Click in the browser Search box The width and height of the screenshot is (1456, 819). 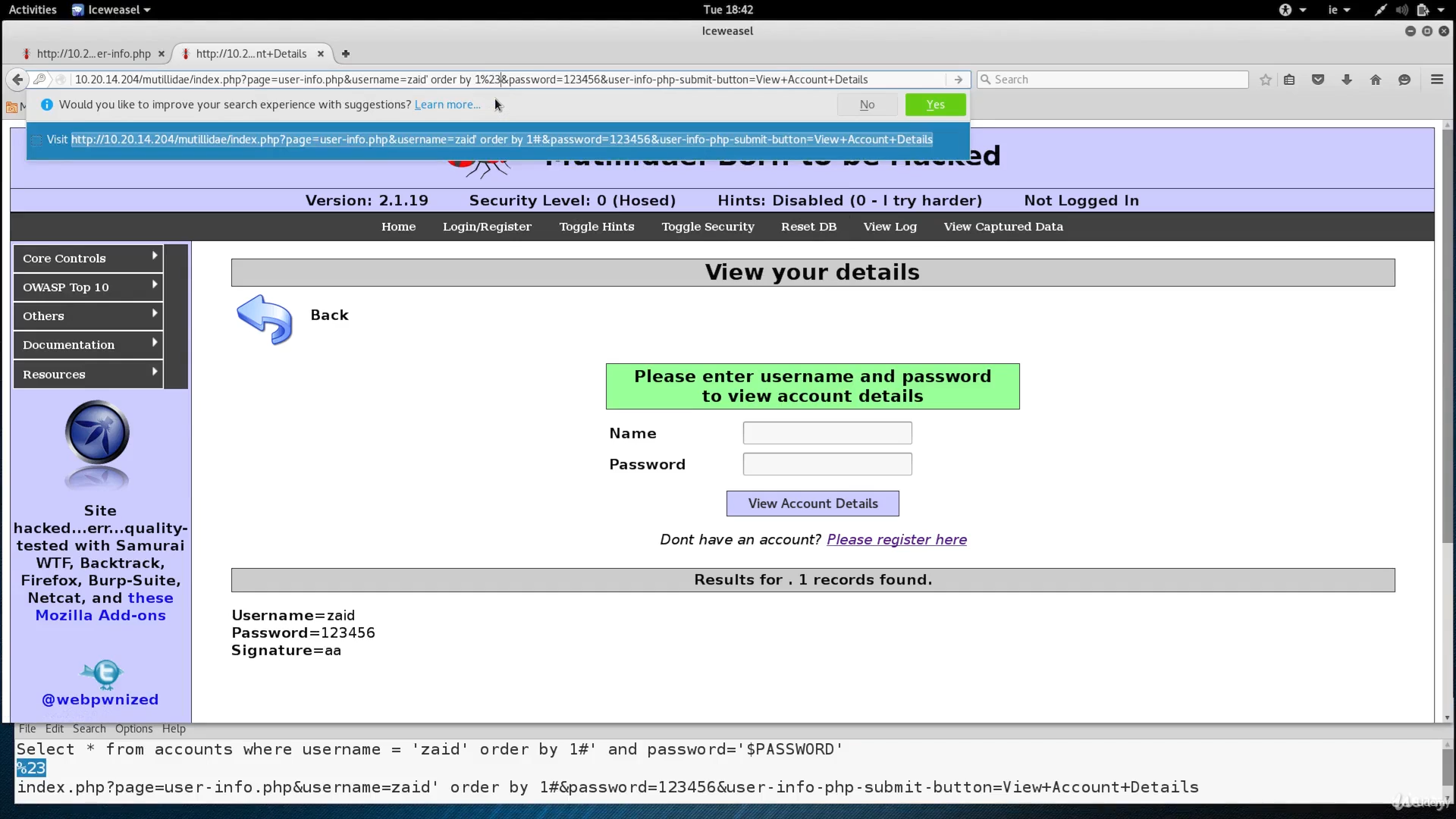click(1112, 80)
